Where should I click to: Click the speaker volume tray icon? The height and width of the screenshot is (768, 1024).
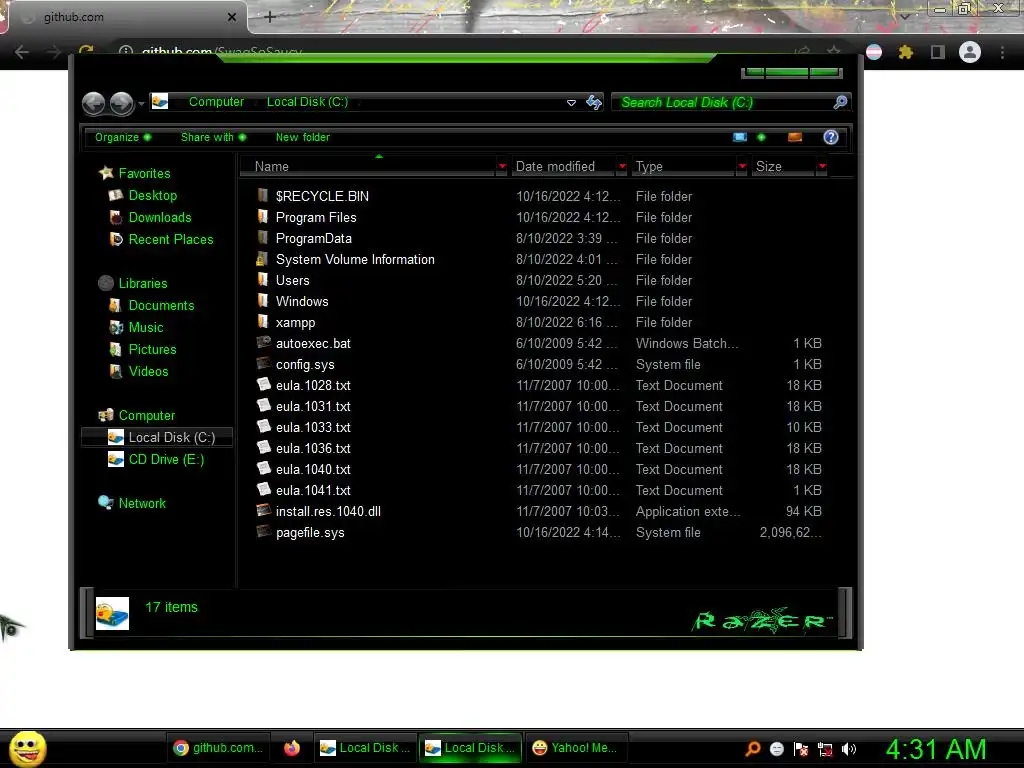coord(848,749)
